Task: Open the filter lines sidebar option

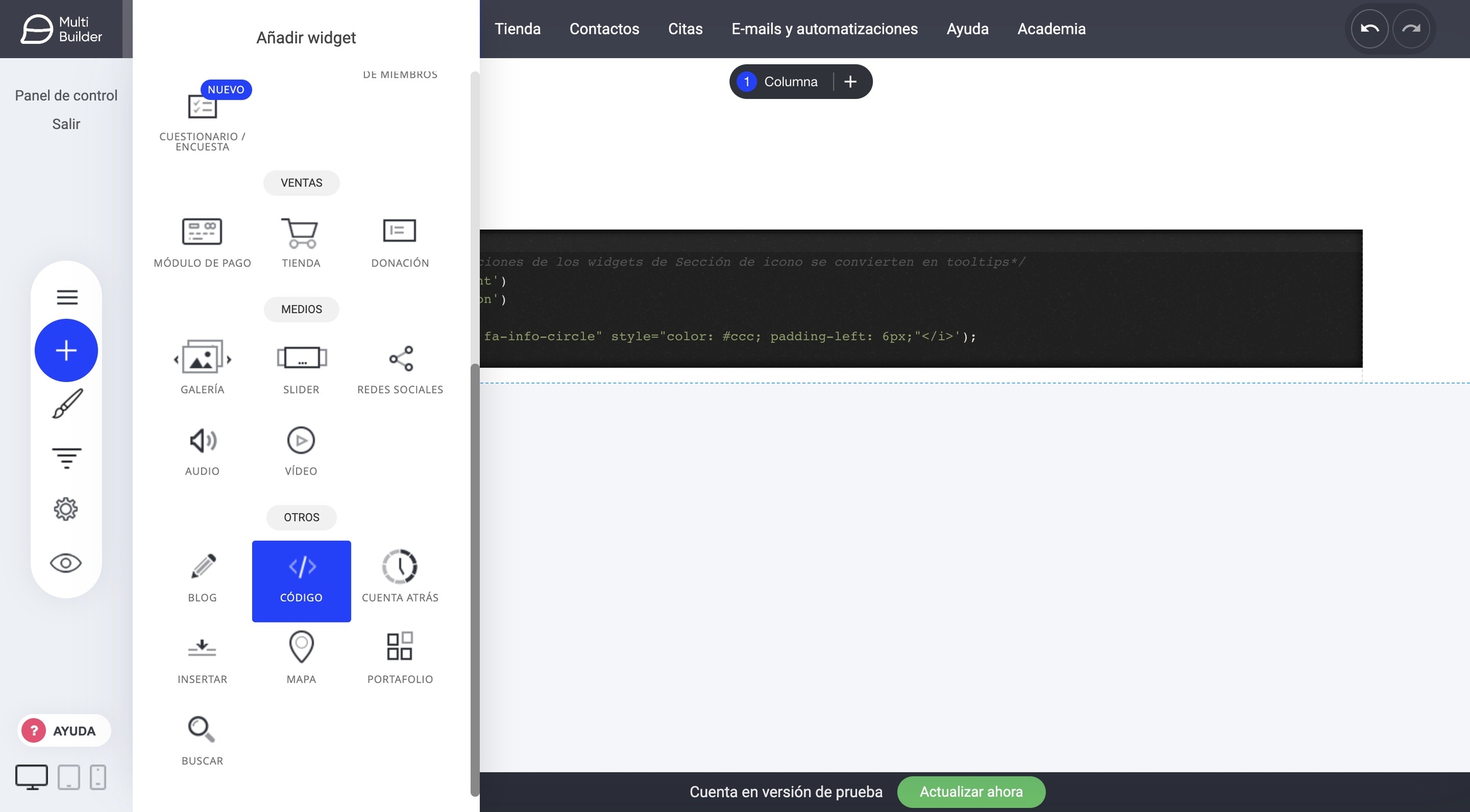Action: 66,457
